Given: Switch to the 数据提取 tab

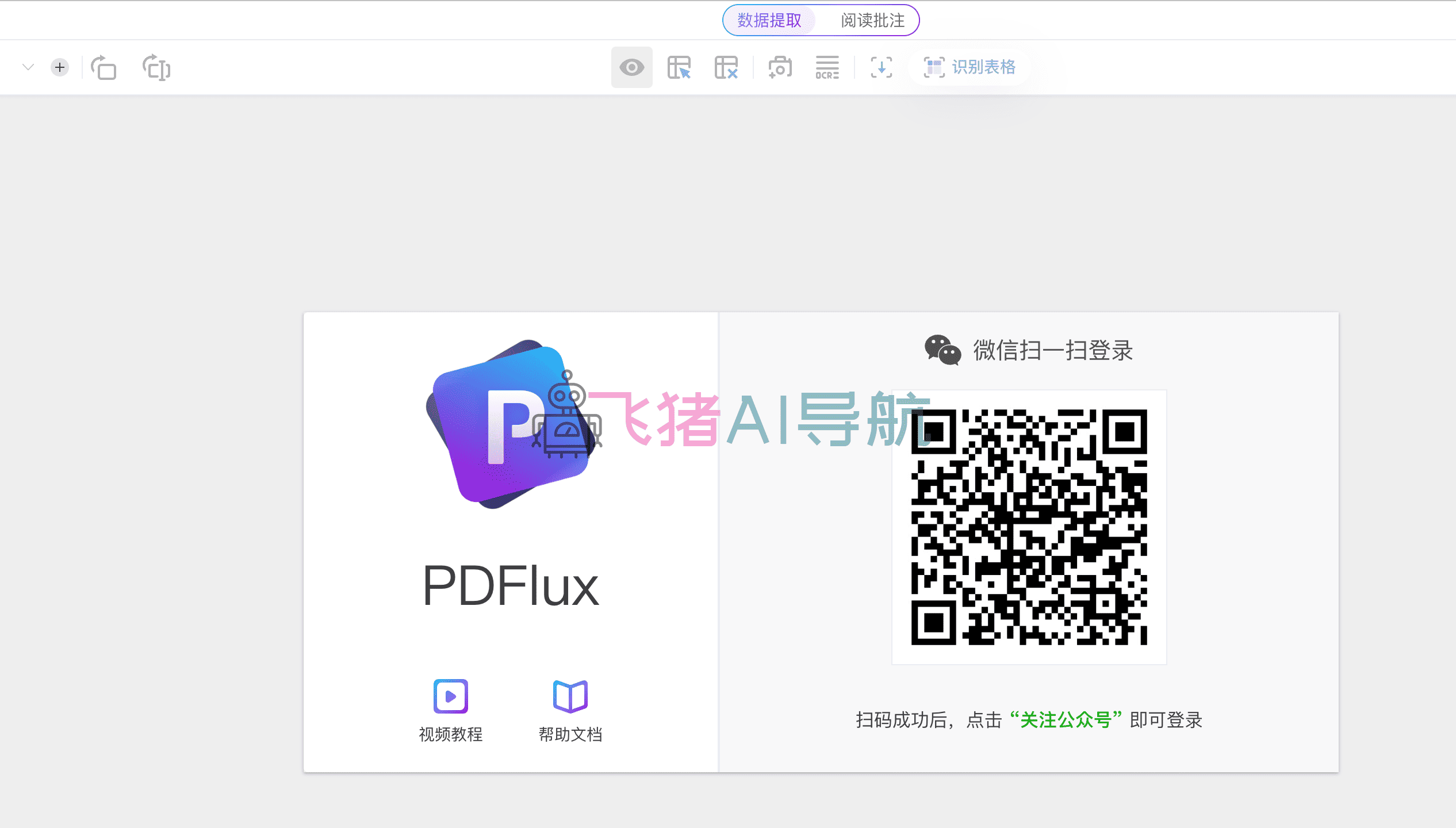Looking at the screenshot, I should pyautogui.click(x=769, y=21).
